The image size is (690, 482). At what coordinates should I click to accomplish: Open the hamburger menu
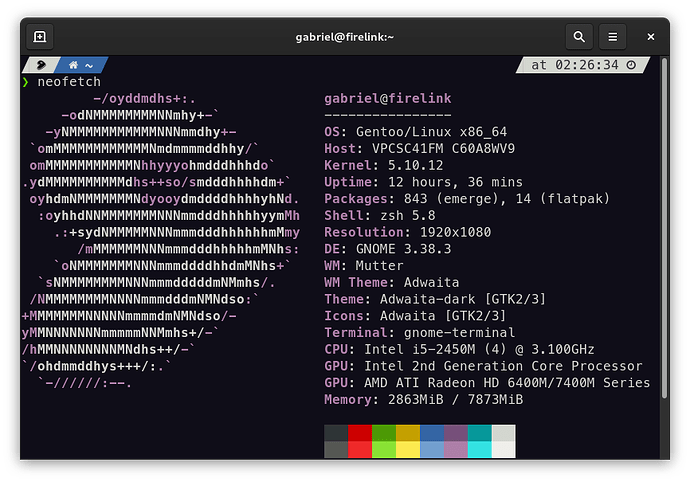tap(613, 37)
